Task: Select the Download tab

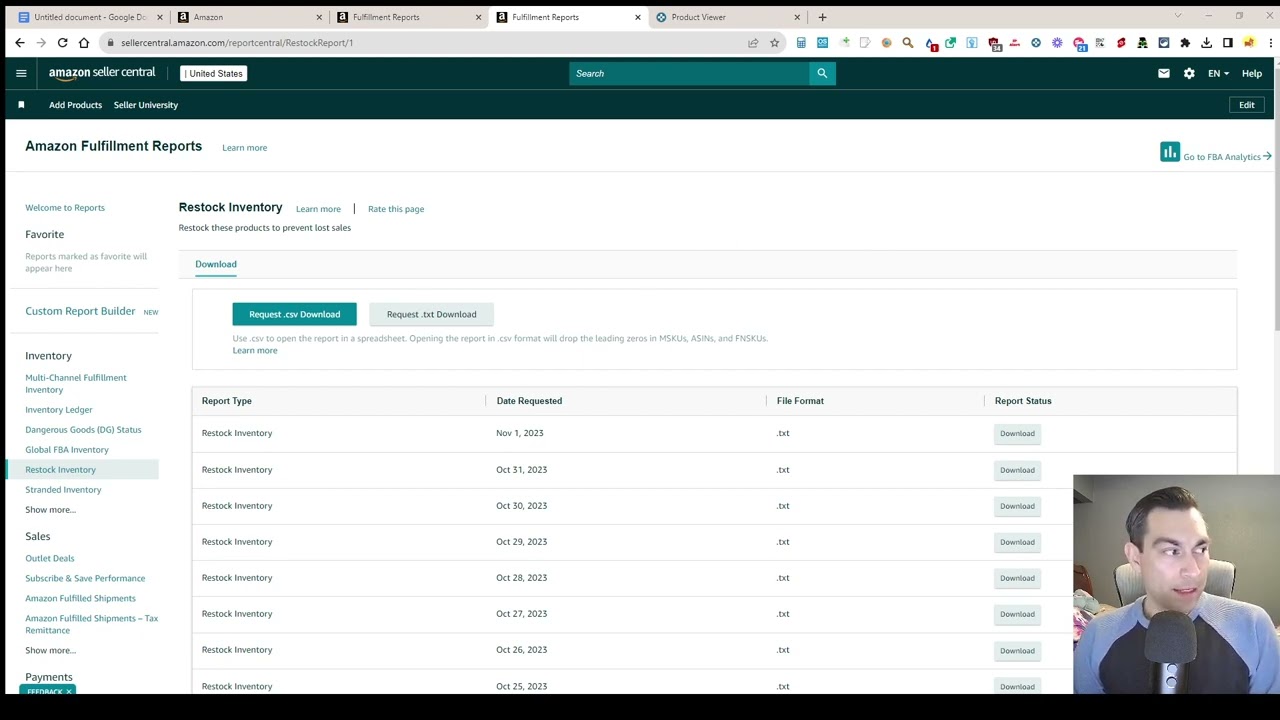Action: pyautogui.click(x=216, y=264)
